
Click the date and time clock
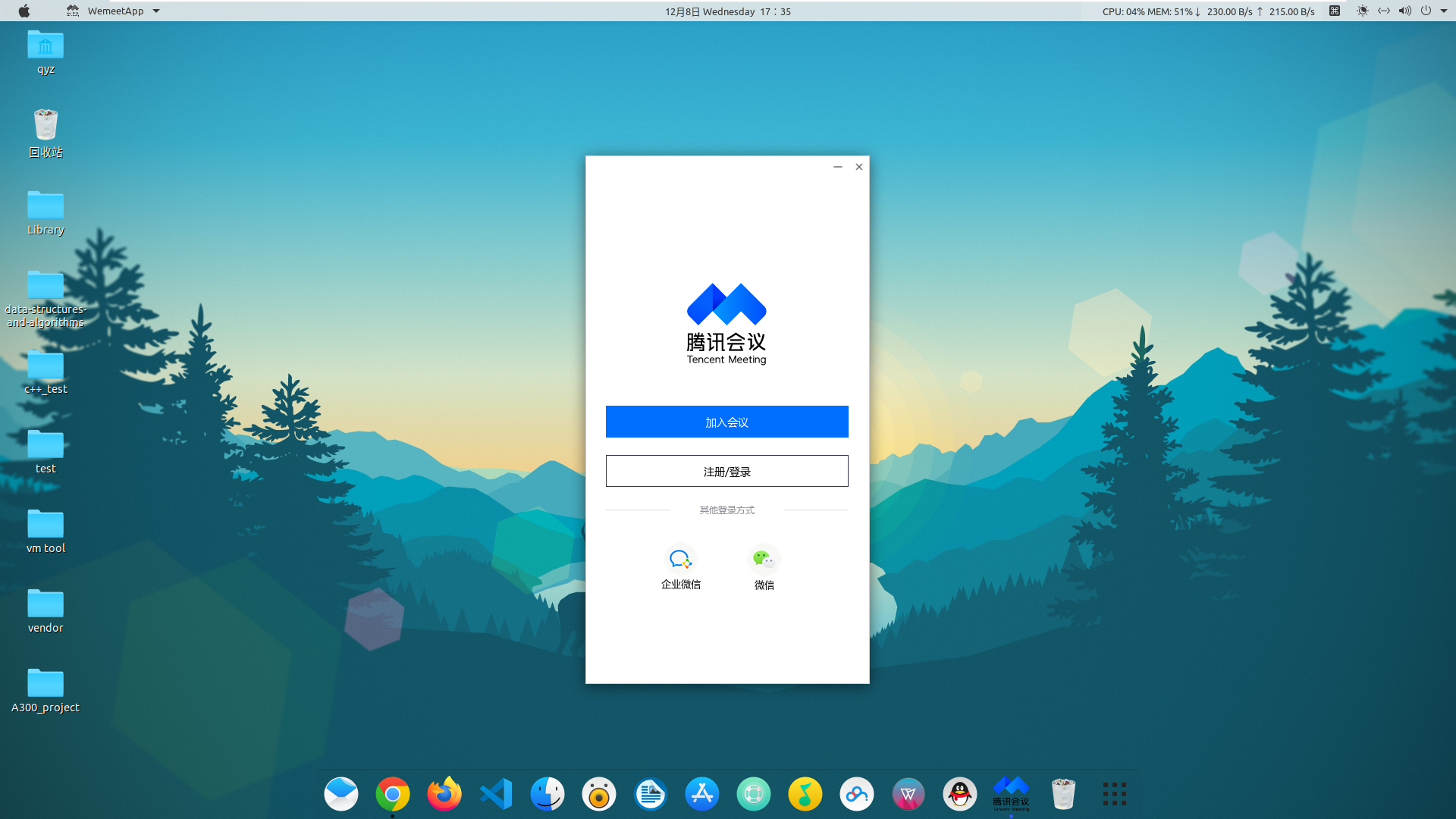[728, 11]
